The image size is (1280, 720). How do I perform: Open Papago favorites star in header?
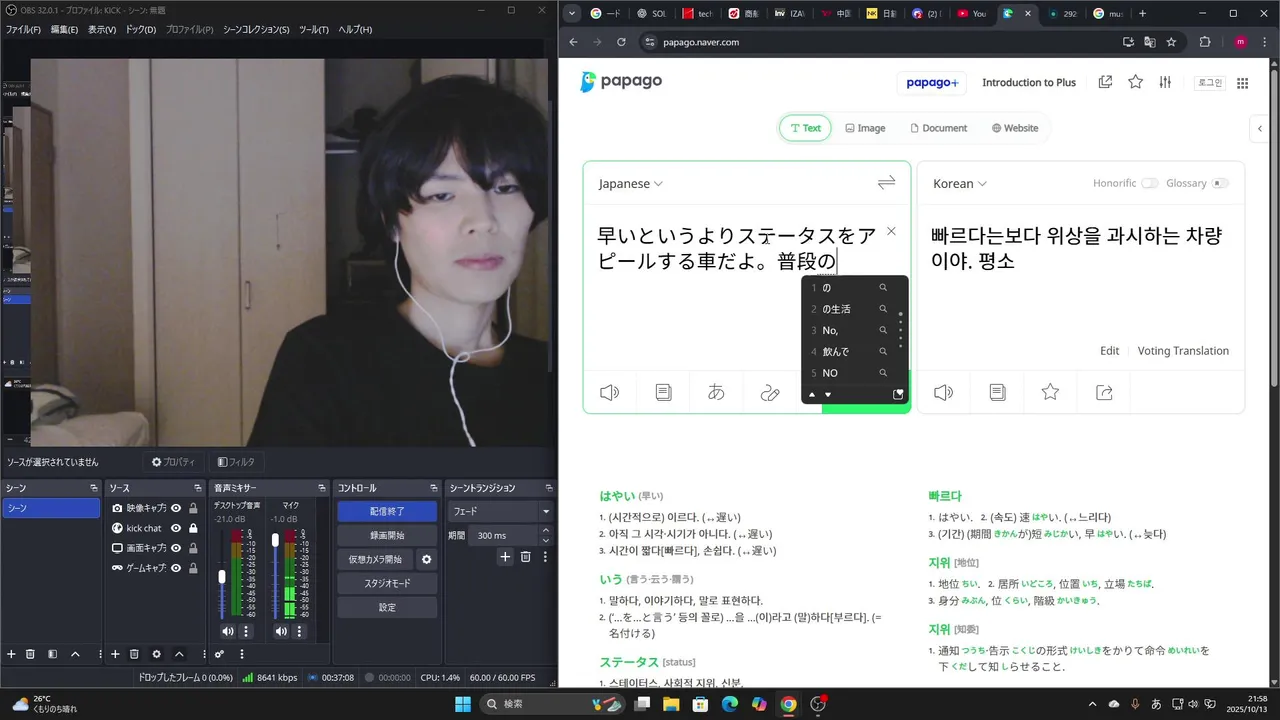coord(1135,82)
